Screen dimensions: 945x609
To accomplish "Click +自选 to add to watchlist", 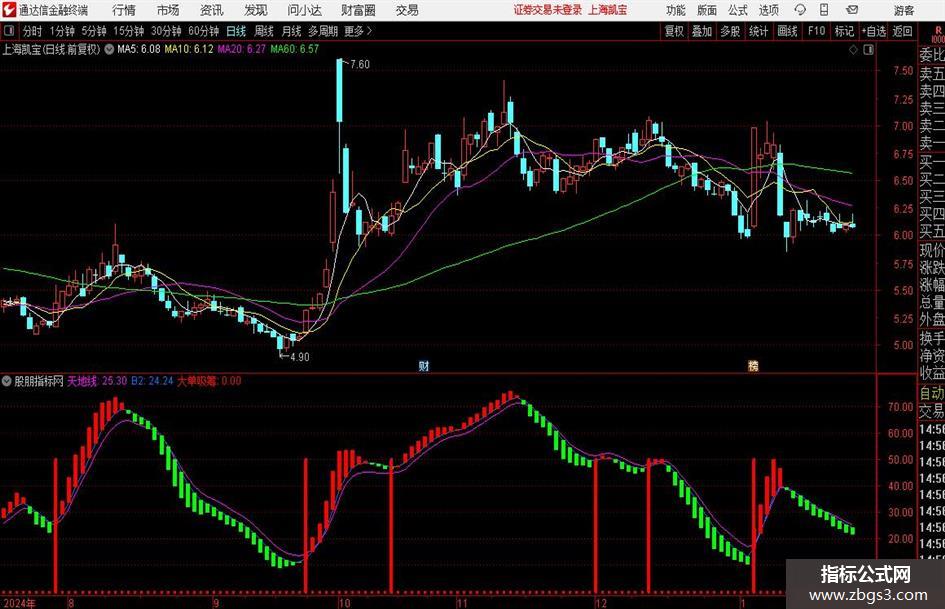I will pos(874,31).
